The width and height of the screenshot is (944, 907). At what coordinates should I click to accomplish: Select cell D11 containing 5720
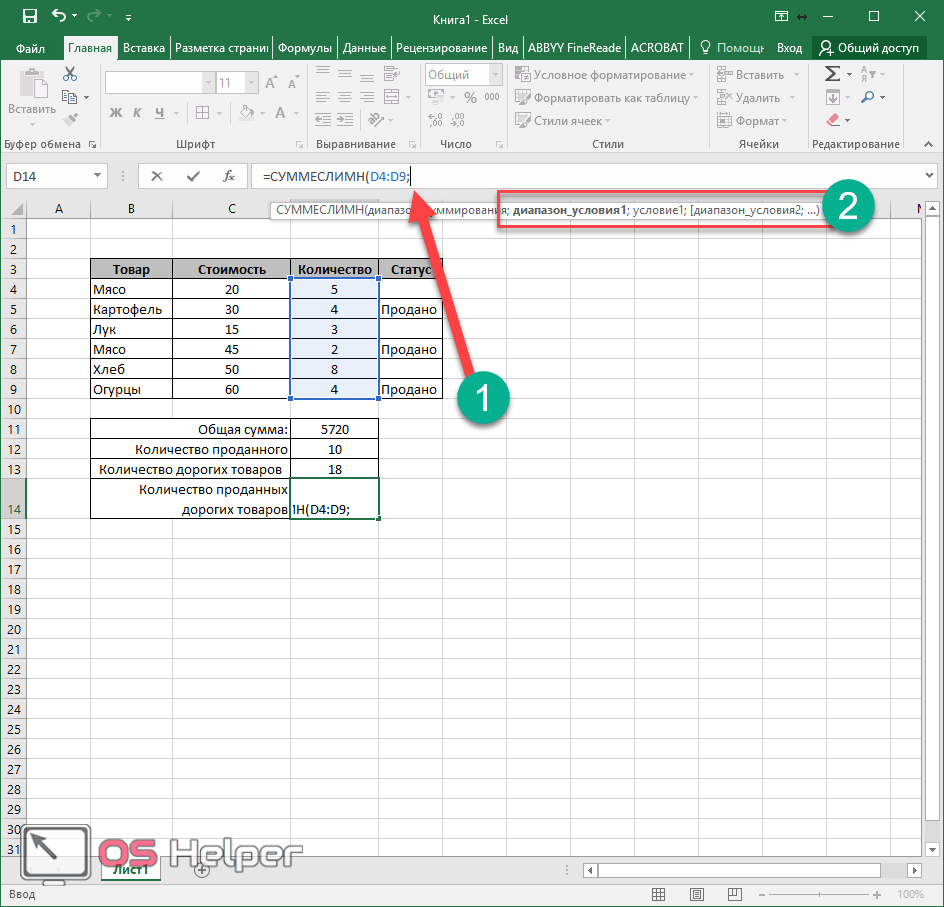(x=334, y=429)
